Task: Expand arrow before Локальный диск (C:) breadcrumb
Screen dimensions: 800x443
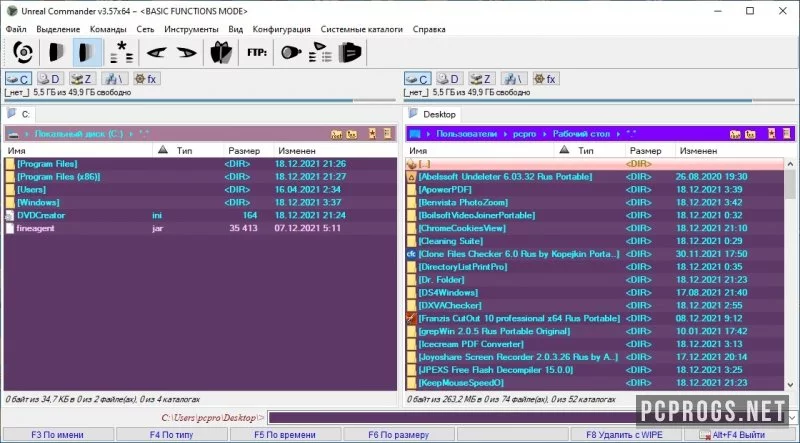Action: [27, 134]
